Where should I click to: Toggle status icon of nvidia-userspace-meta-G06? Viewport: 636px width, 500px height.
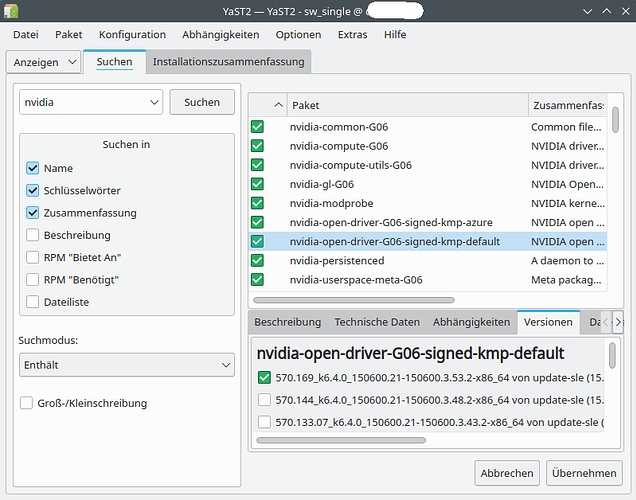(257, 279)
